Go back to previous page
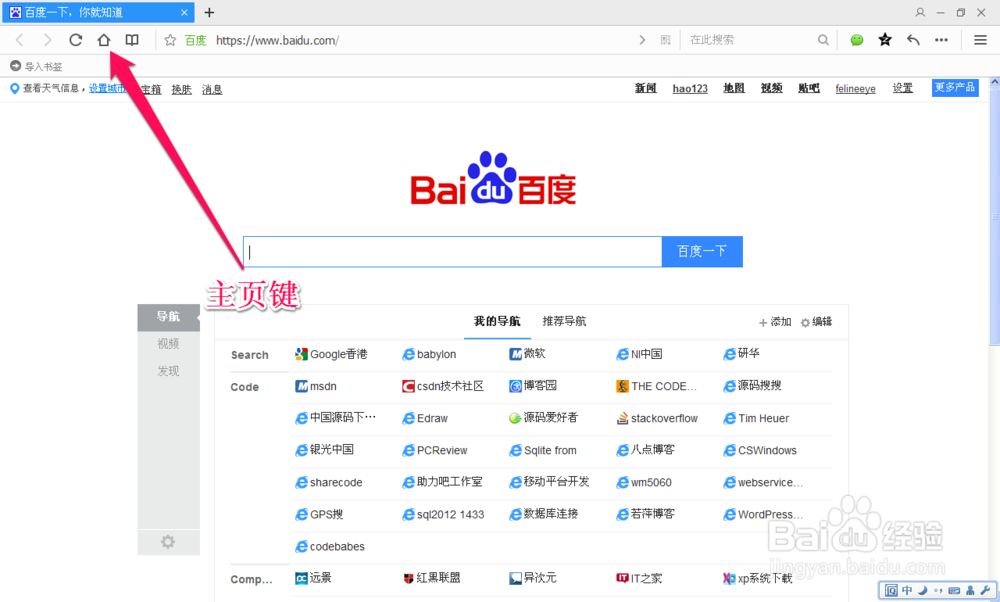 pyautogui.click(x=19, y=40)
